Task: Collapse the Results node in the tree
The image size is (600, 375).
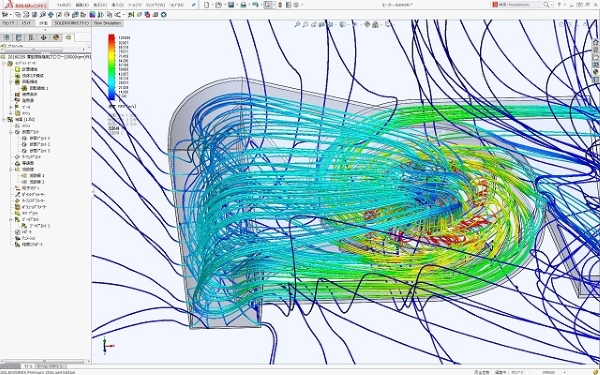Action: click(x=4, y=120)
